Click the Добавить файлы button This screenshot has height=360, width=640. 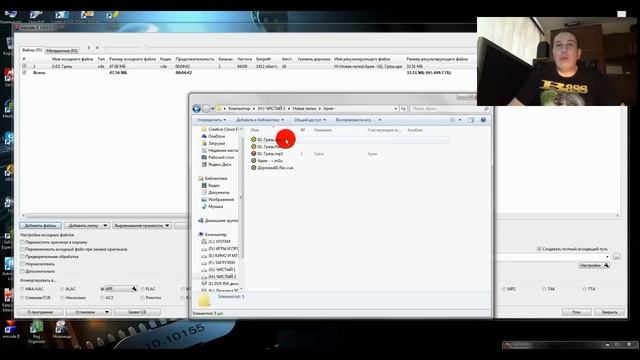(x=40, y=225)
